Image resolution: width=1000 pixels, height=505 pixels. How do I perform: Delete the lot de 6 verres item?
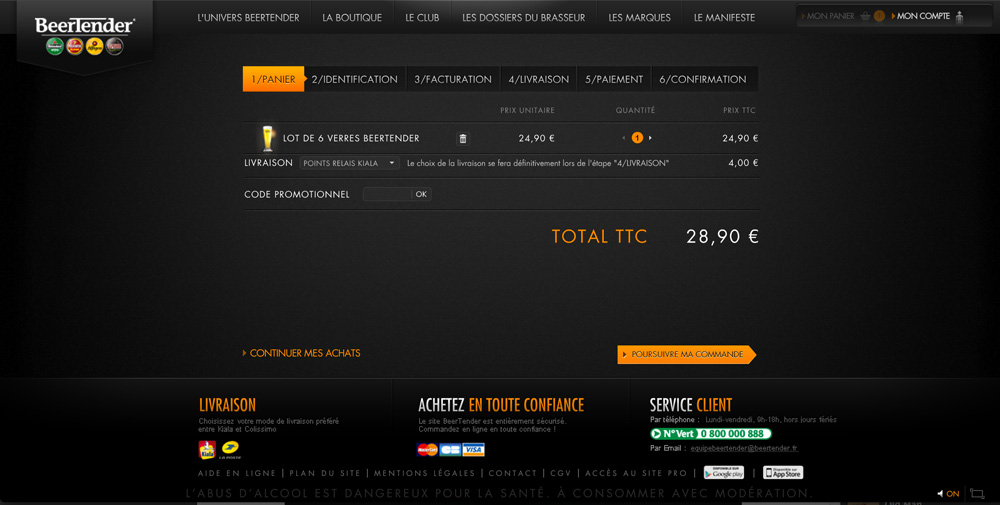coord(463,138)
